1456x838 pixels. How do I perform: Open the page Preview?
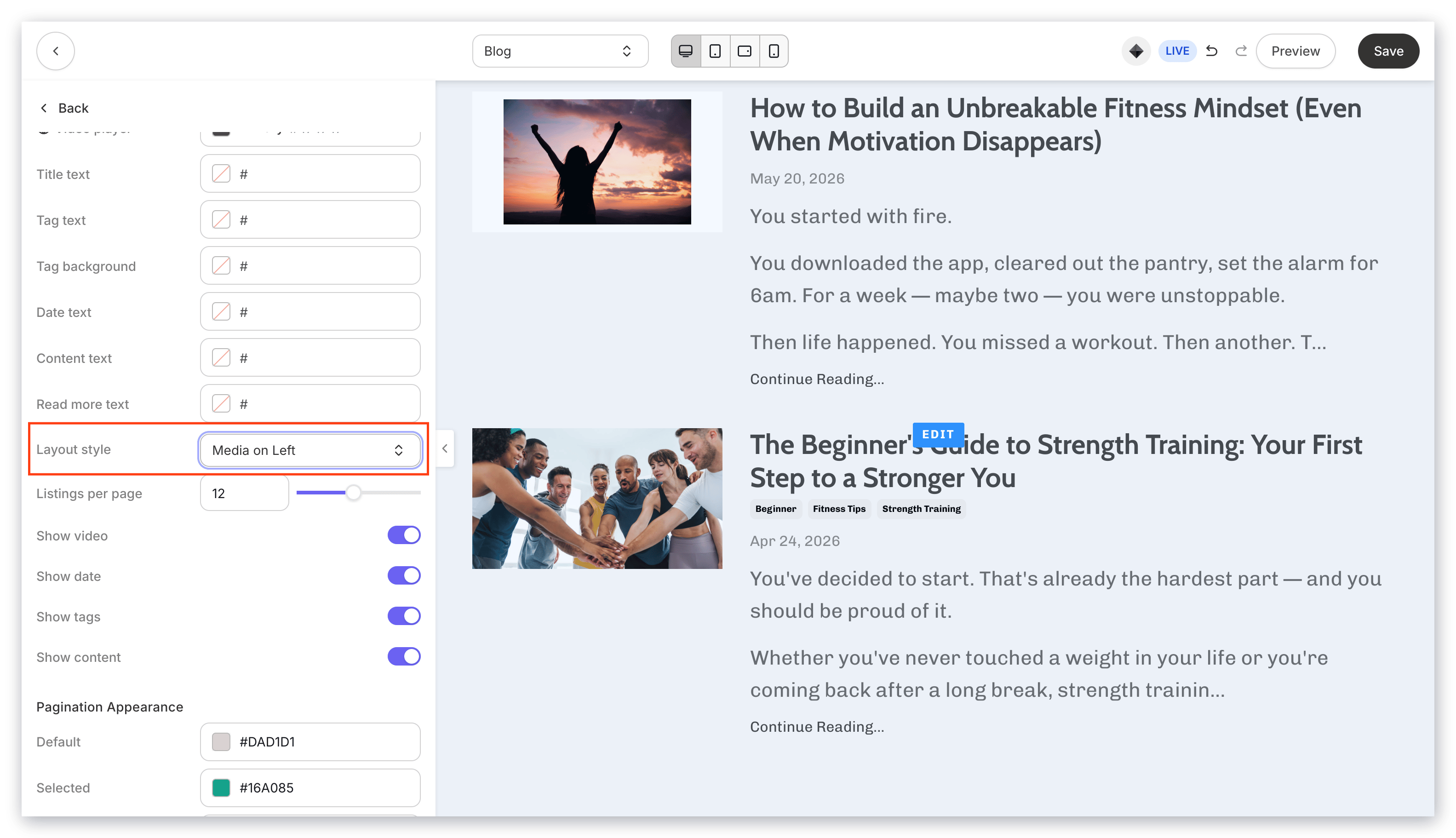click(x=1295, y=51)
